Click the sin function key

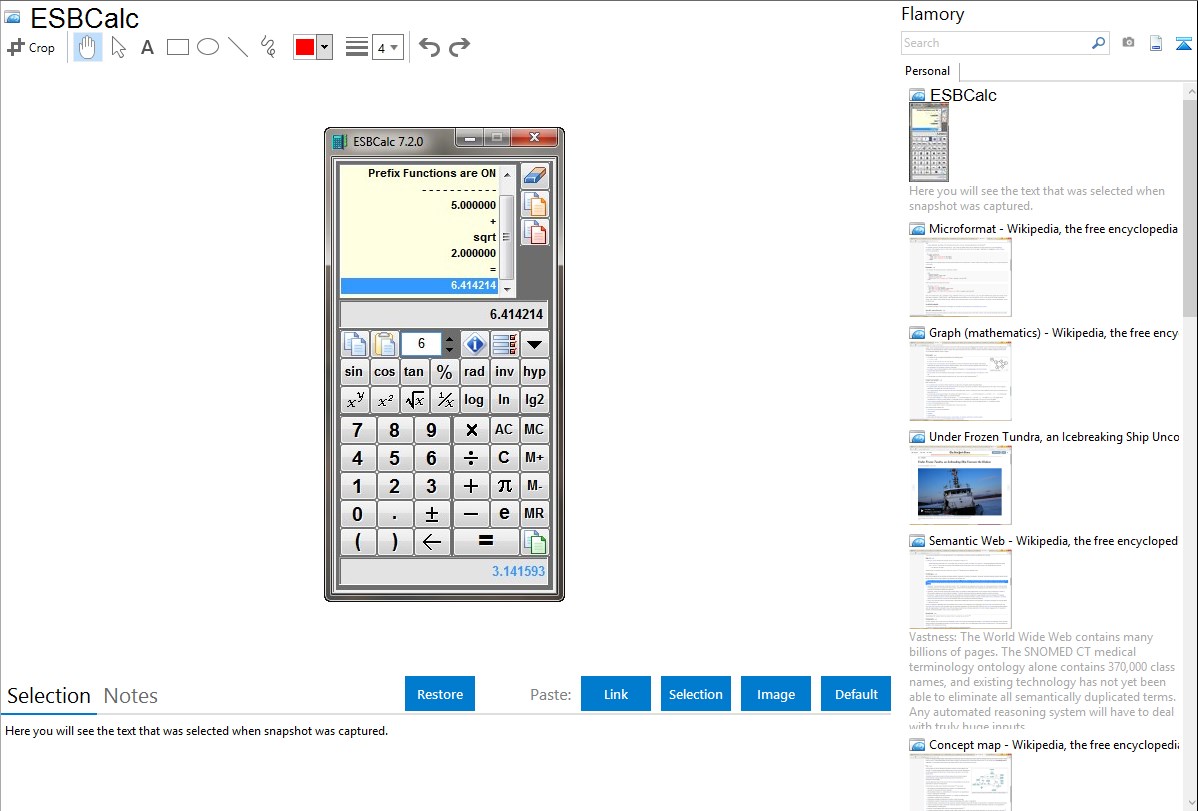pos(354,372)
